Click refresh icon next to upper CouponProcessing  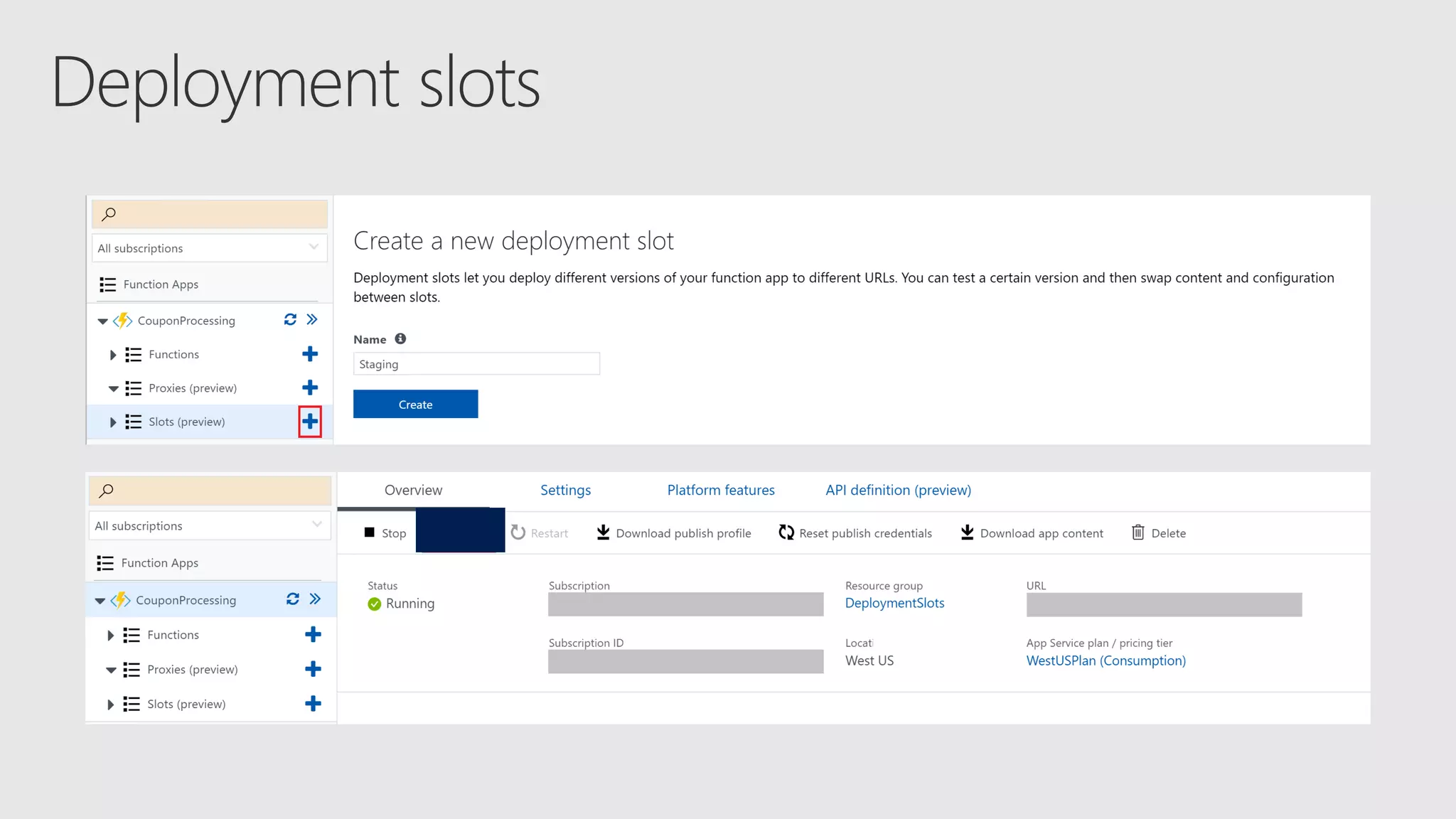[x=290, y=320]
